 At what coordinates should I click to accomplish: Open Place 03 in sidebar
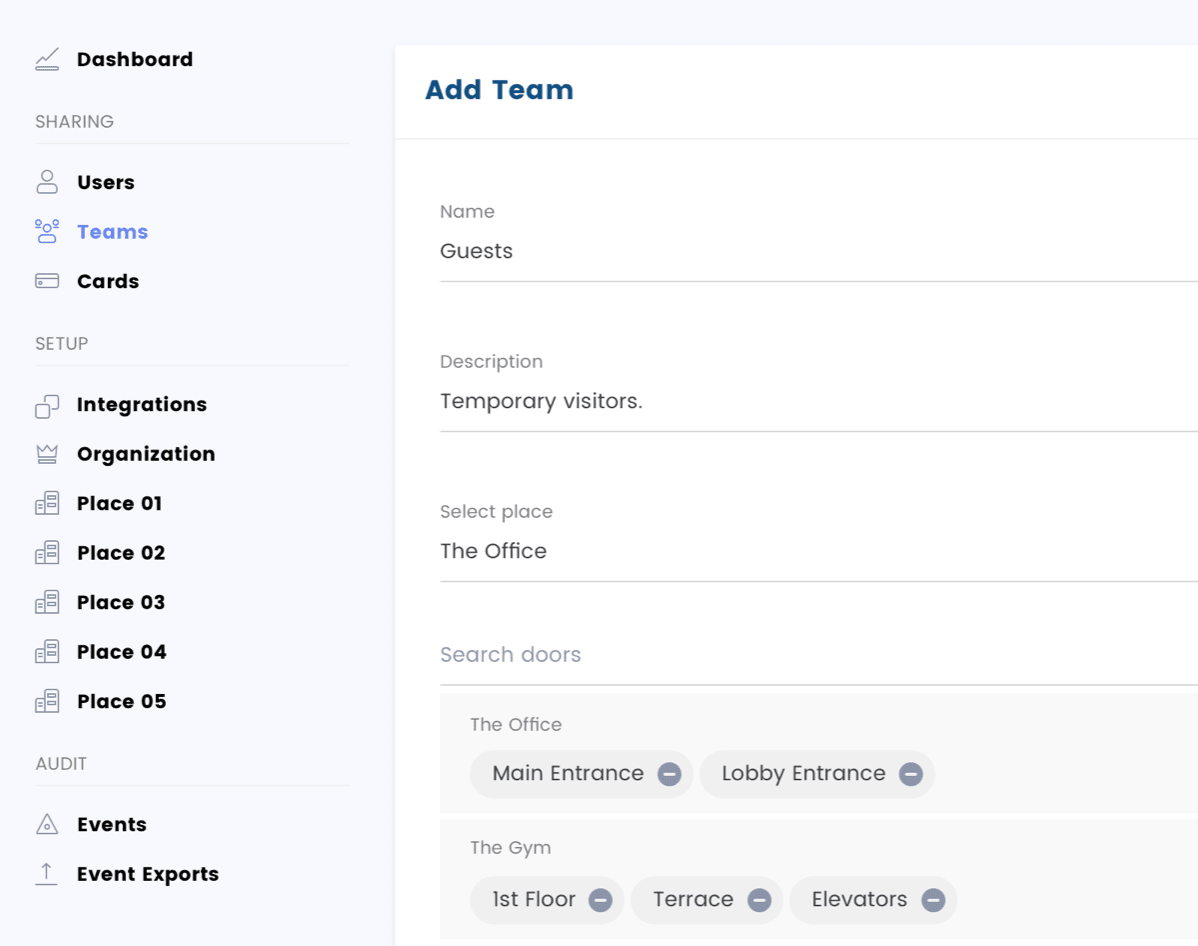pyautogui.click(x=121, y=602)
